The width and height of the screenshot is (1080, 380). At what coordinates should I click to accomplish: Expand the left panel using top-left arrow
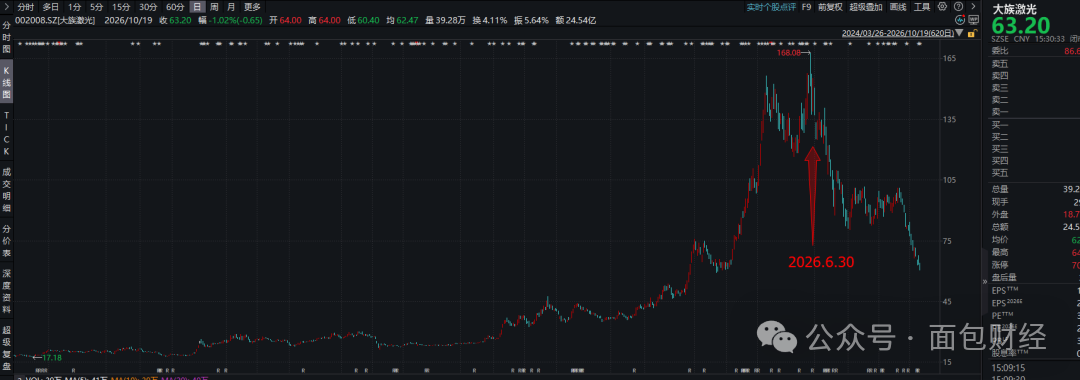(x=6, y=7)
